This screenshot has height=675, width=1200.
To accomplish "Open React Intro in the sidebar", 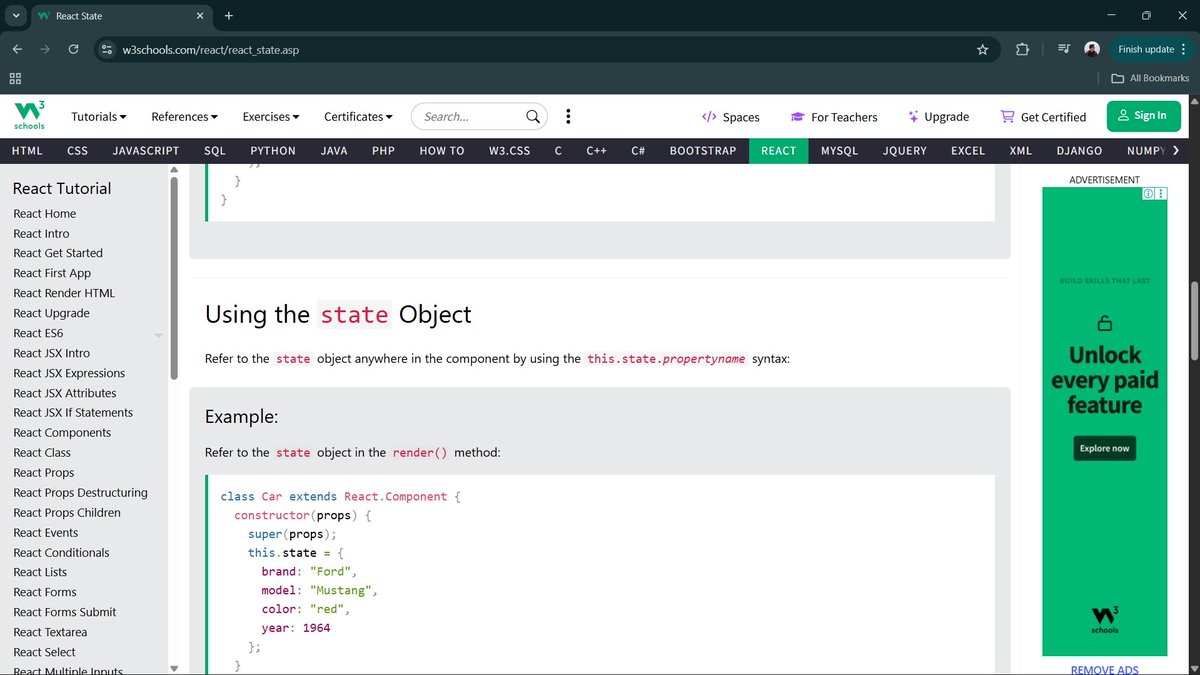I will click(41, 233).
